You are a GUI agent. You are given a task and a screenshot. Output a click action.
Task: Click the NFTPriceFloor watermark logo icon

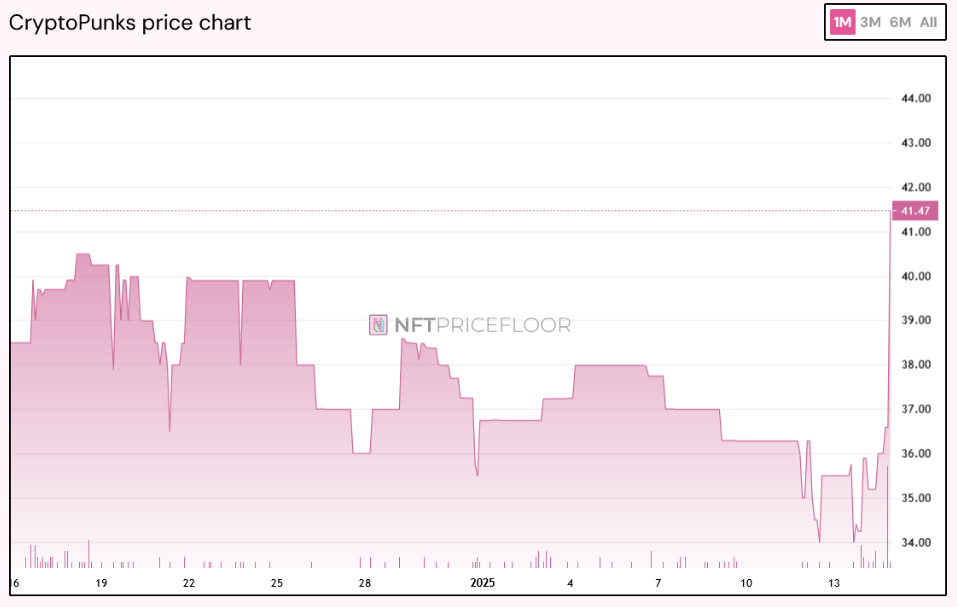point(378,325)
